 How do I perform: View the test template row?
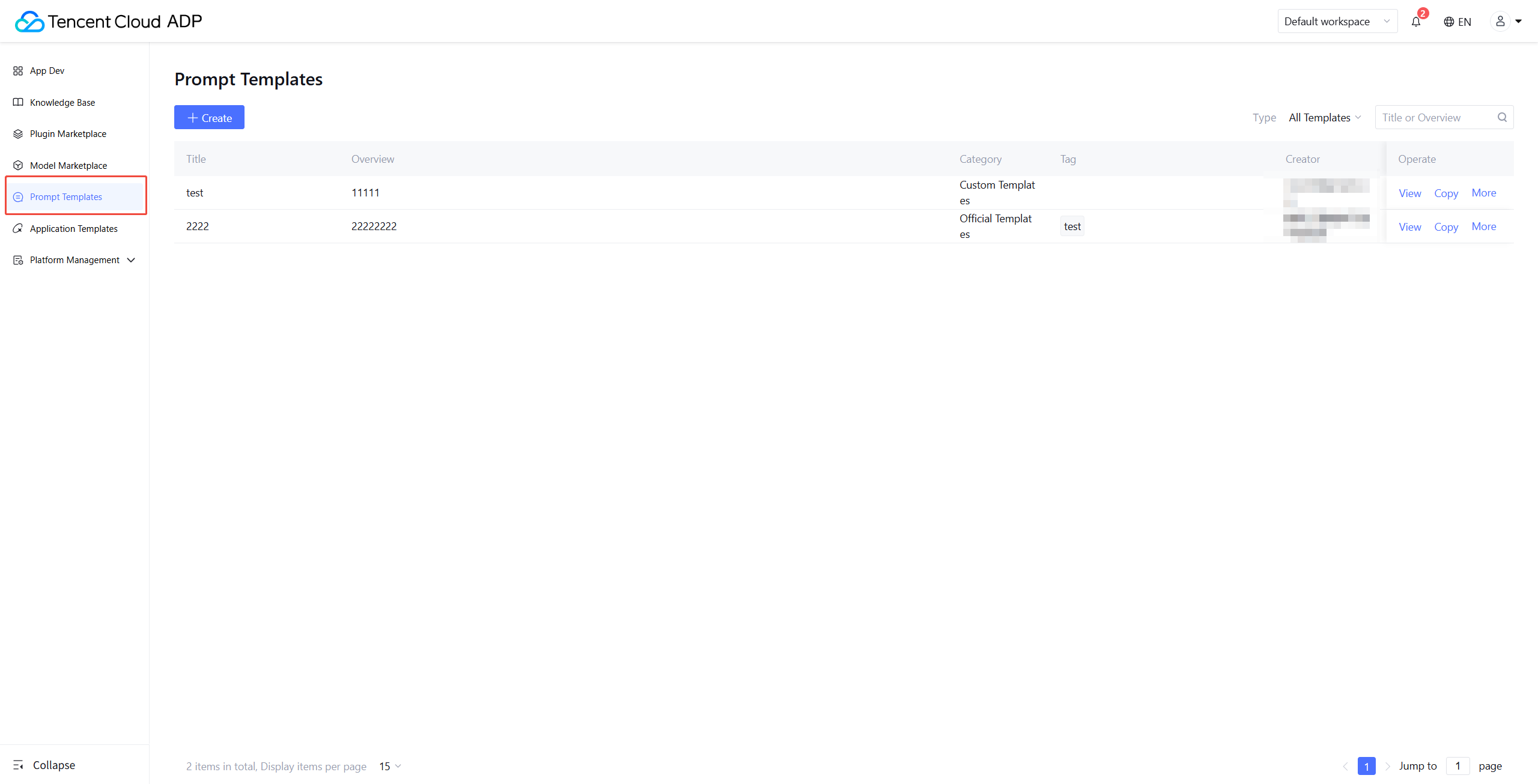pos(1409,193)
